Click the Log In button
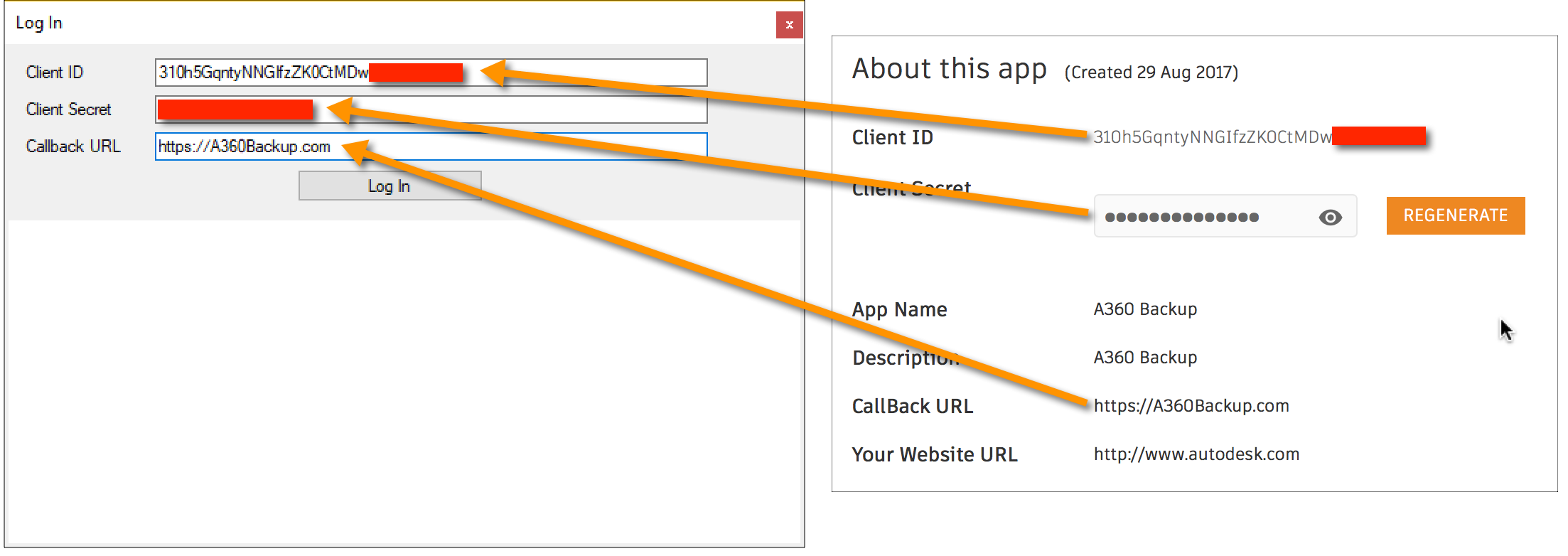The image size is (1568, 556). tap(390, 186)
